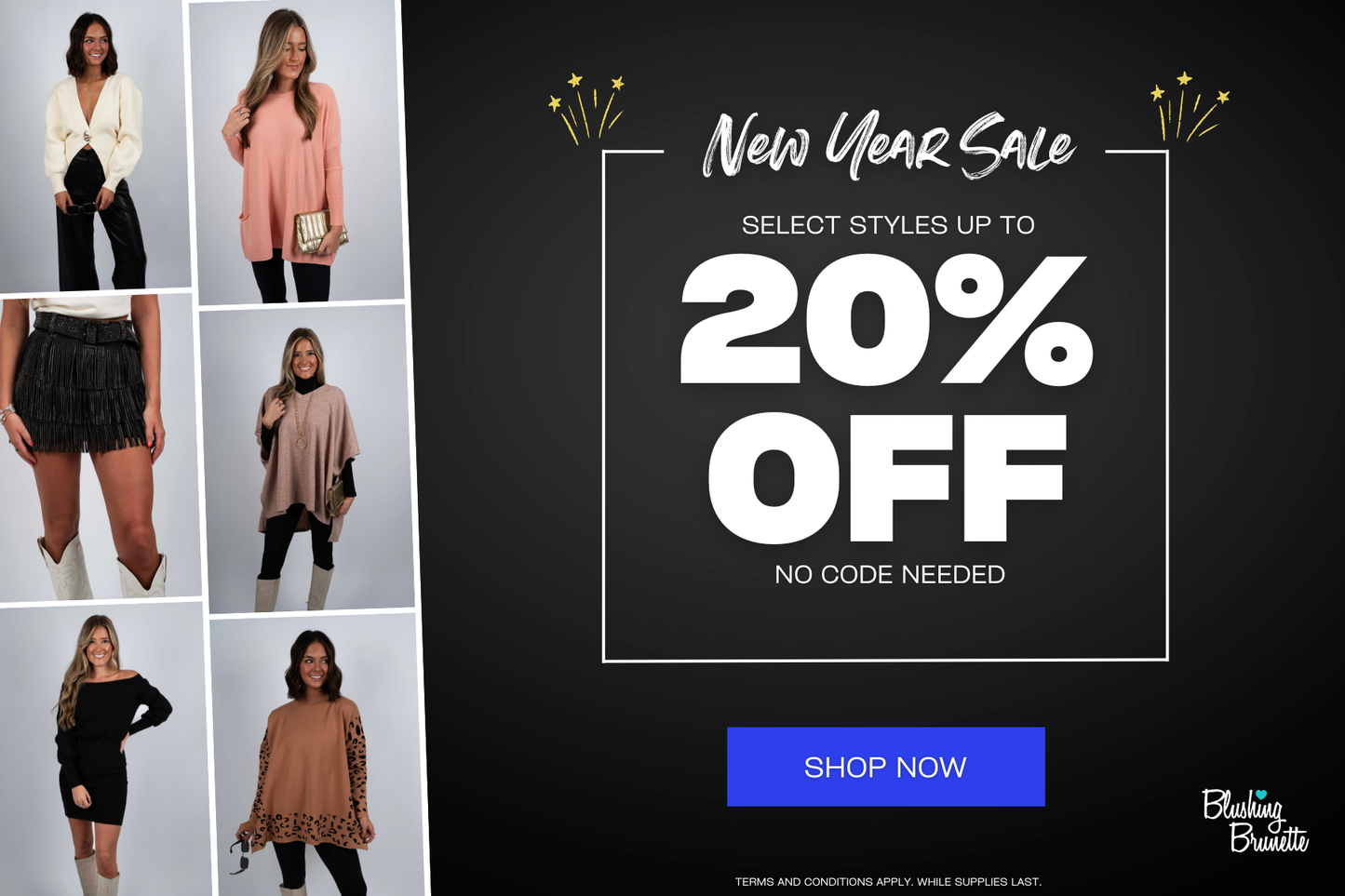Click the gold clutch bag
This screenshot has width=1345, height=896.
pos(320,232)
